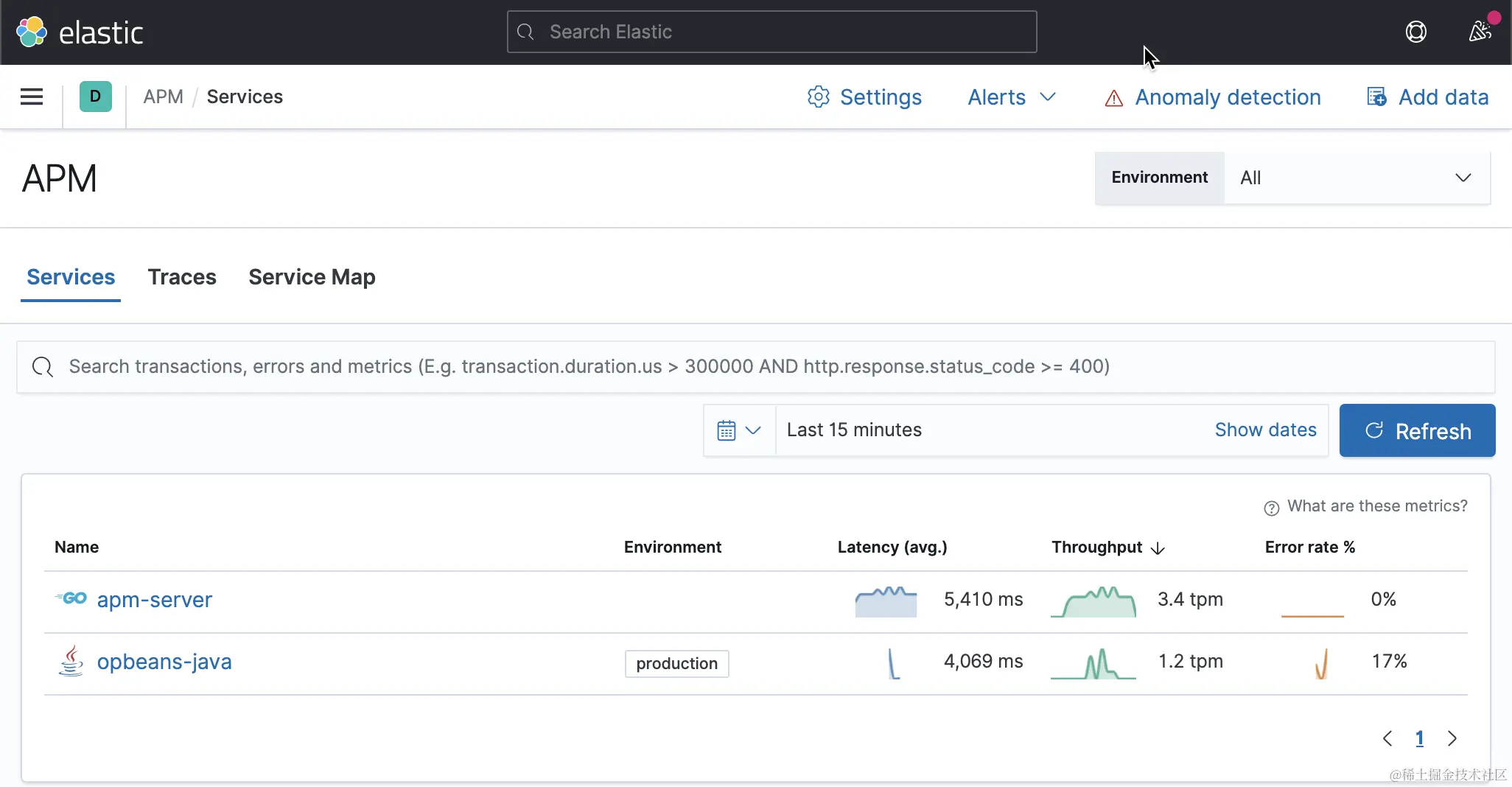Screen dimensions: 1512x787
Task: Open the calendar quick date menu
Action: click(x=738, y=430)
